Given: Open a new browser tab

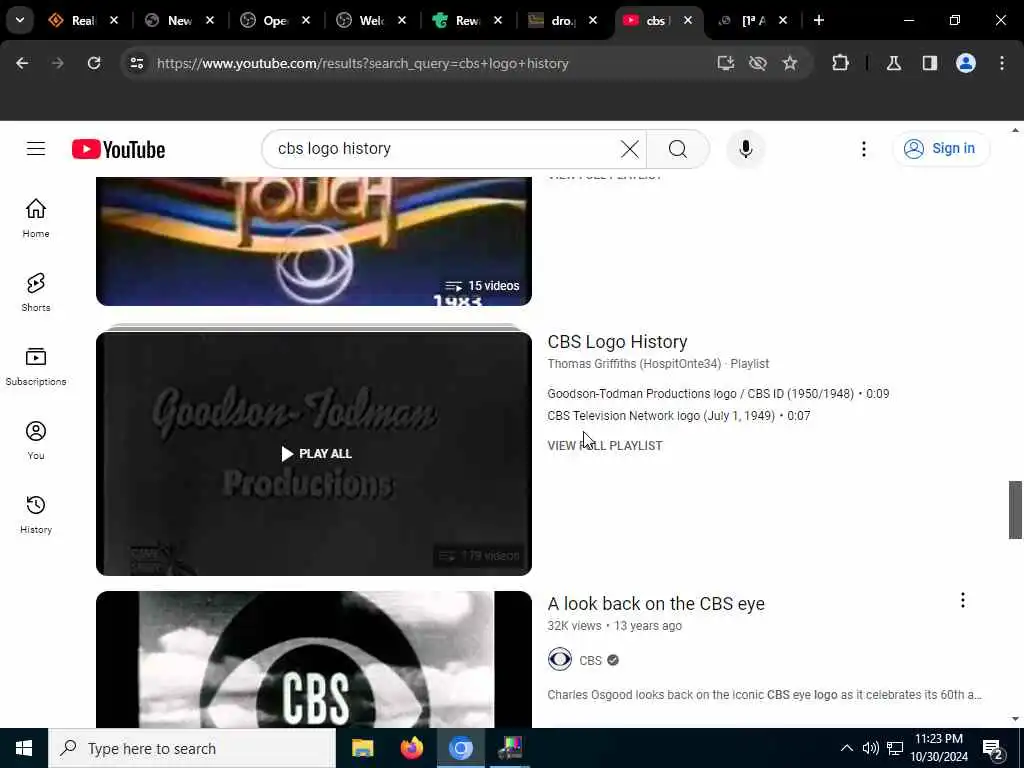Looking at the screenshot, I should (x=819, y=21).
